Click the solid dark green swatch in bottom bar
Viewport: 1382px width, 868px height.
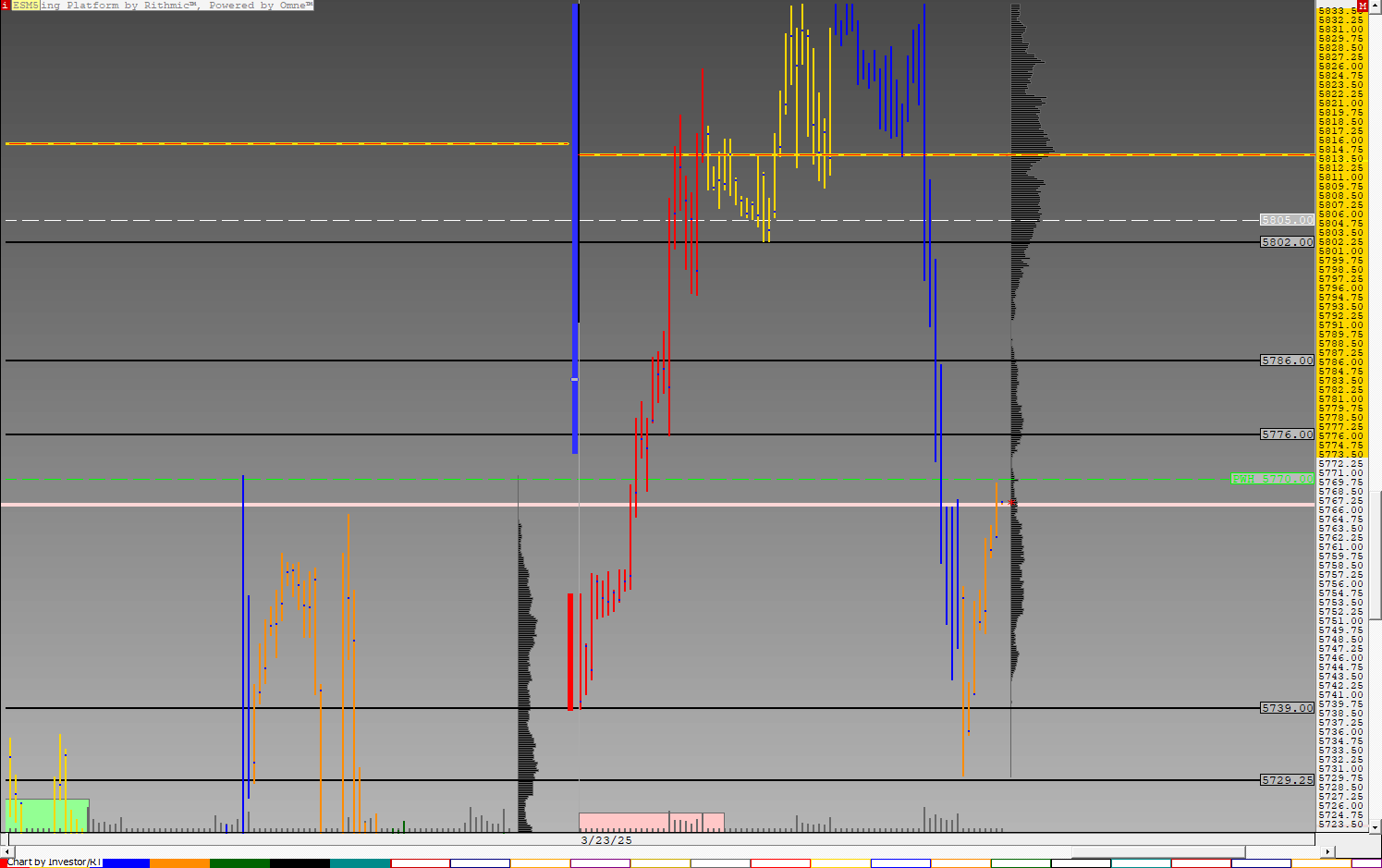tap(239, 863)
